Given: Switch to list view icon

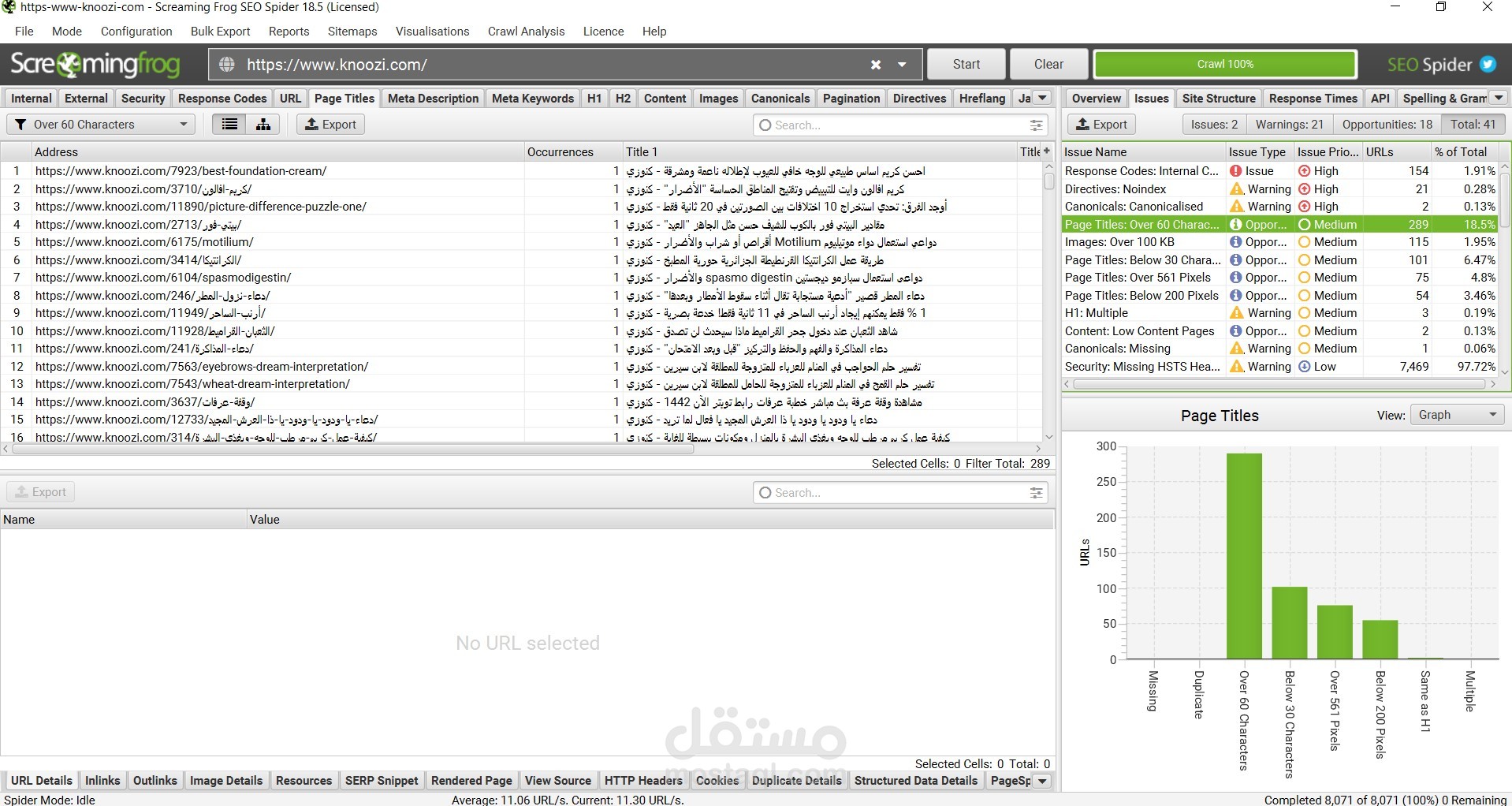Looking at the screenshot, I should [x=229, y=125].
